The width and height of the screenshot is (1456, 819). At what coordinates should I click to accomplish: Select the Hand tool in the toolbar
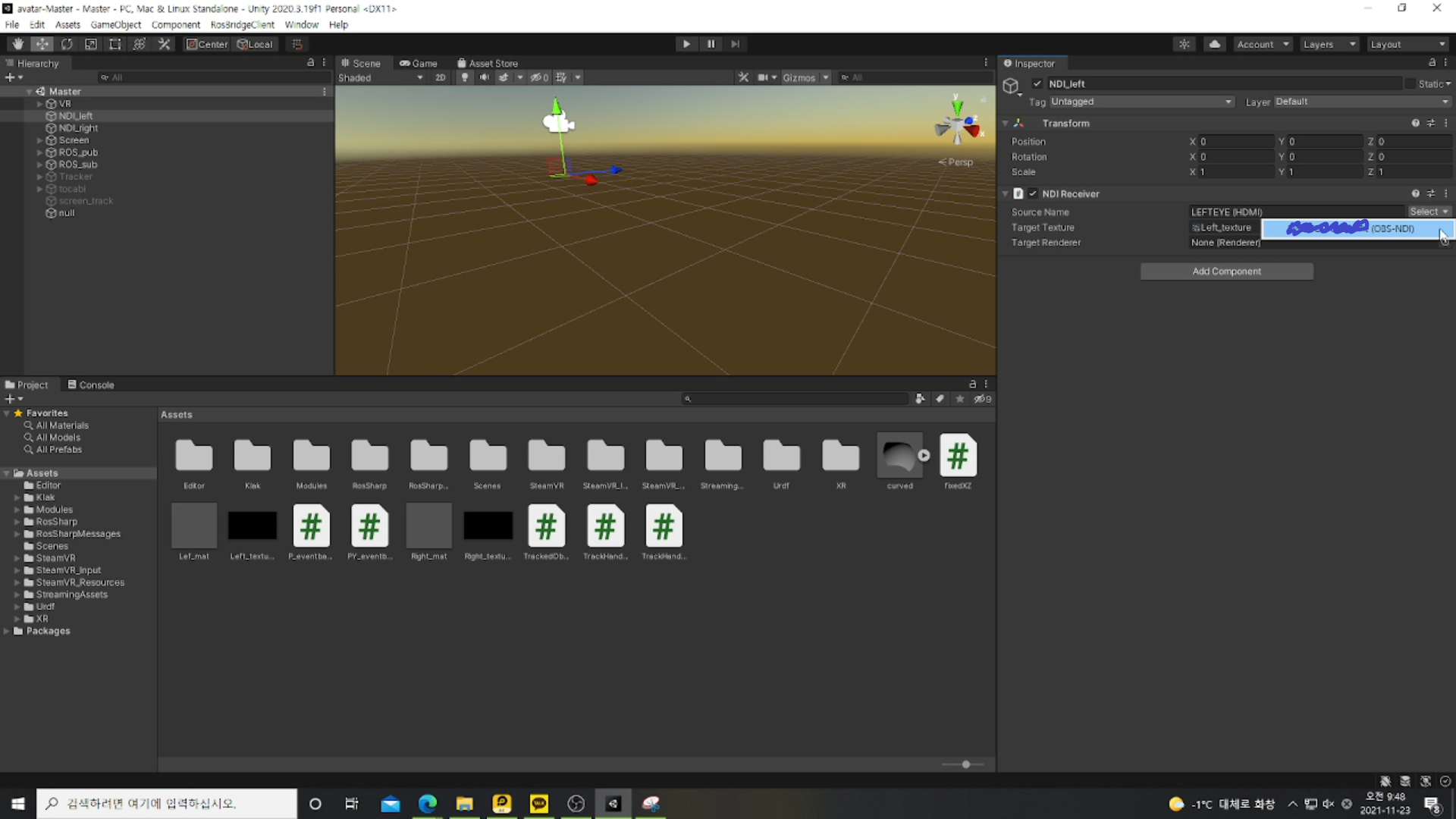click(17, 43)
